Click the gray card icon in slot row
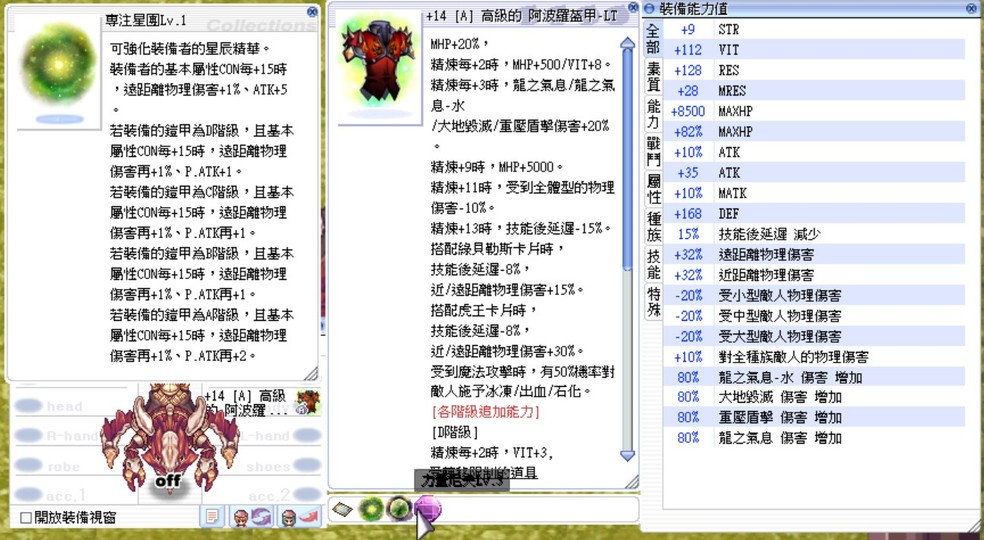The image size is (984, 540). [x=343, y=508]
